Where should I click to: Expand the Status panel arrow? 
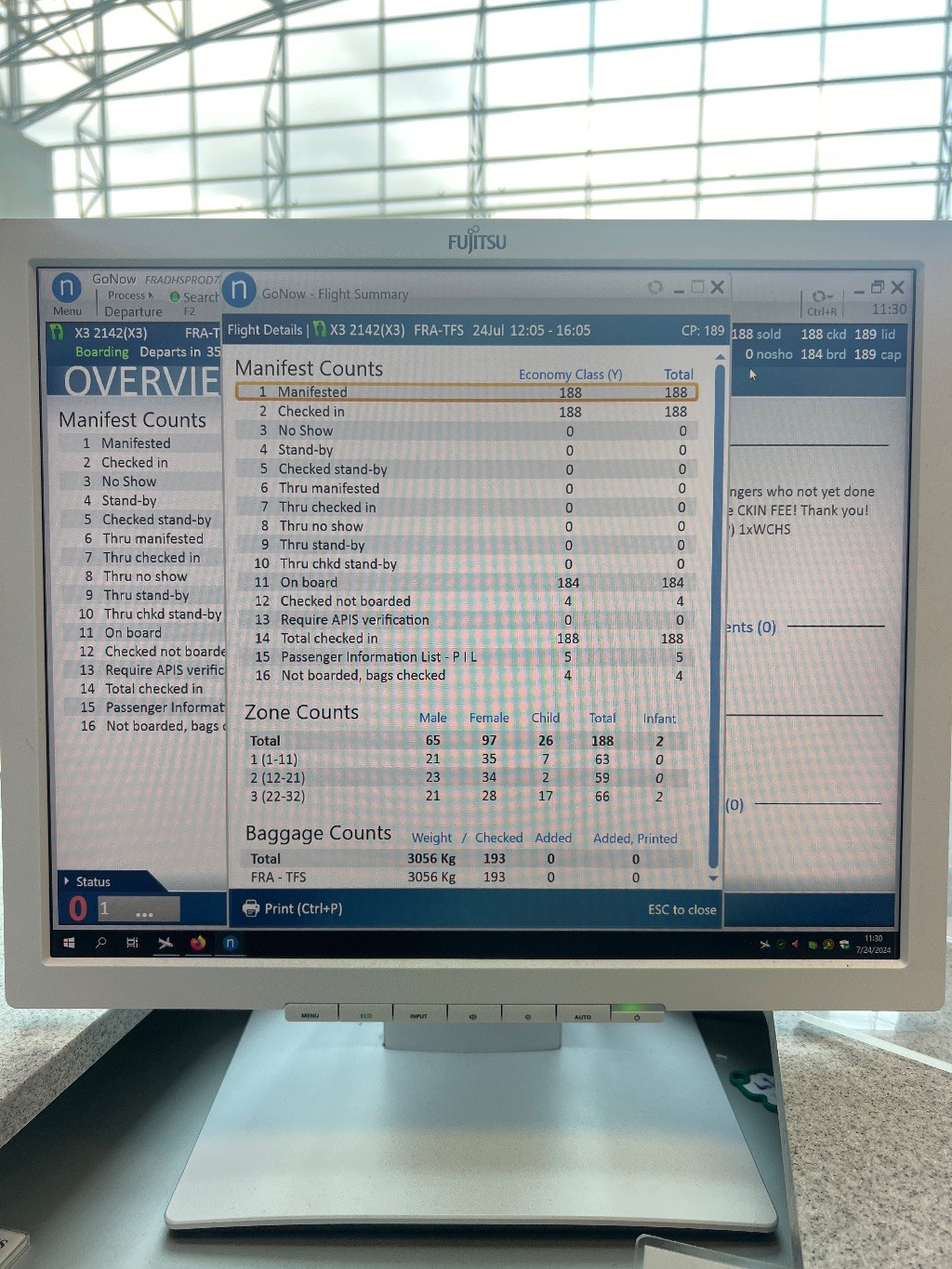pos(67,880)
